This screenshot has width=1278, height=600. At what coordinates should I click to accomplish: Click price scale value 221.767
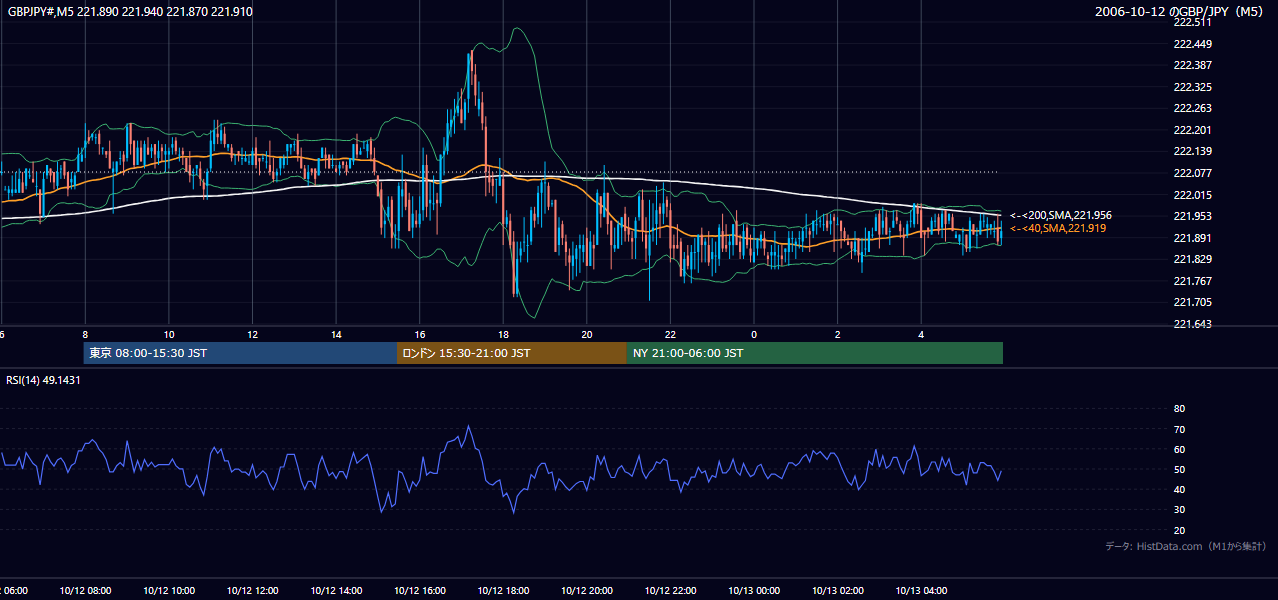tap(1193, 281)
